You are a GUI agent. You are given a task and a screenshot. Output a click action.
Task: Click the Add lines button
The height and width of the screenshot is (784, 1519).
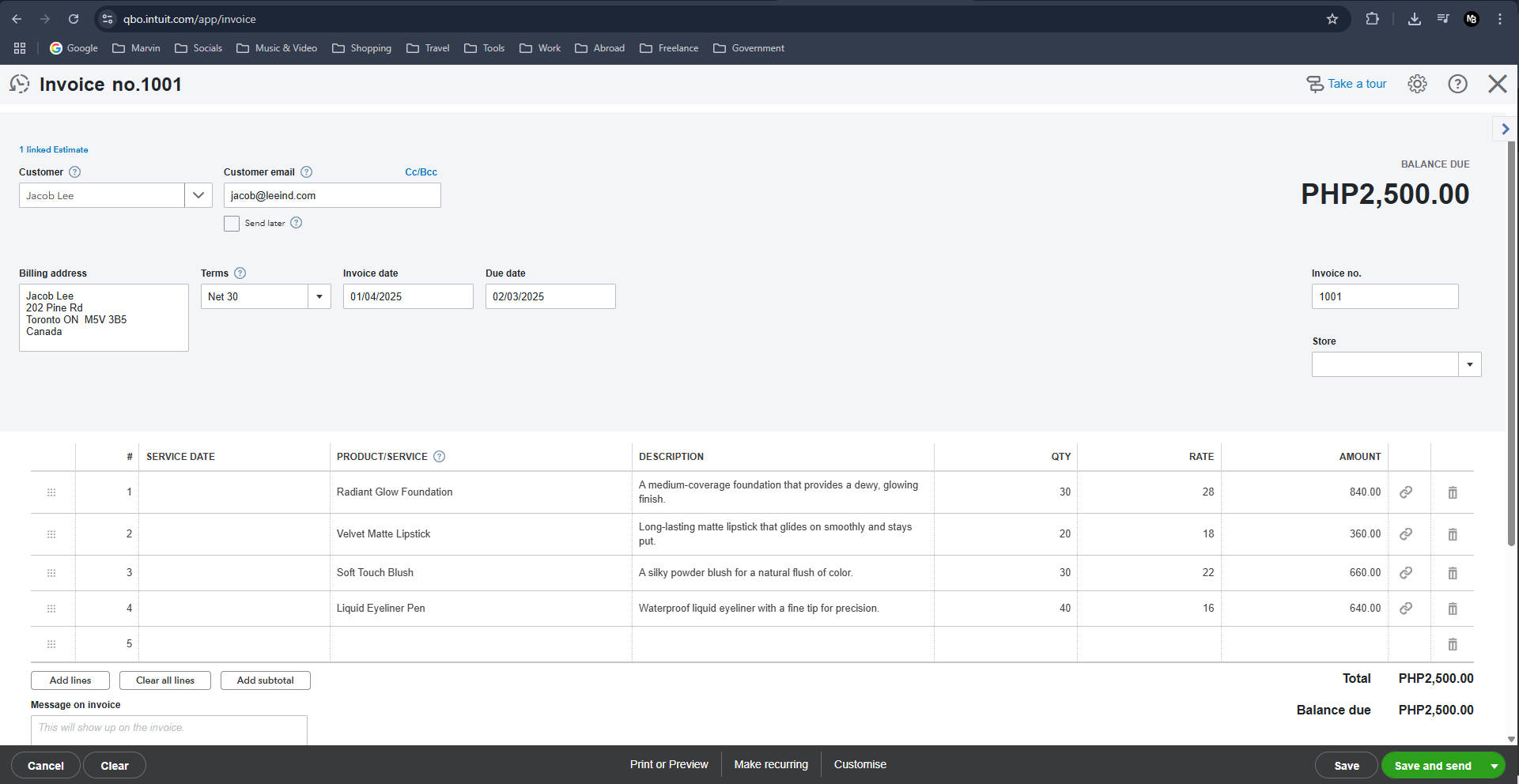tap(70, 680)
